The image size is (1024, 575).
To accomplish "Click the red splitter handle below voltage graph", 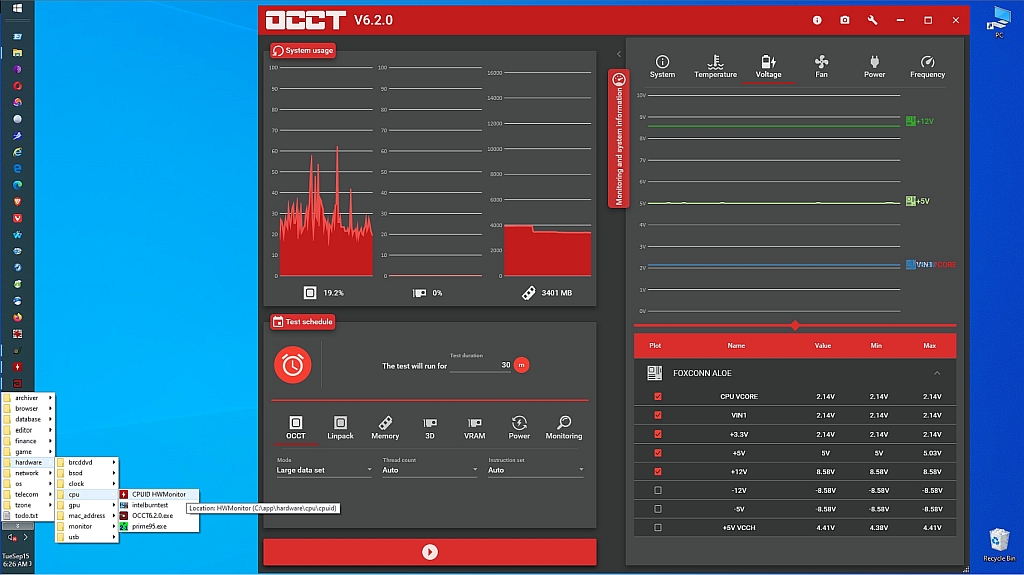I will point(795,325).
